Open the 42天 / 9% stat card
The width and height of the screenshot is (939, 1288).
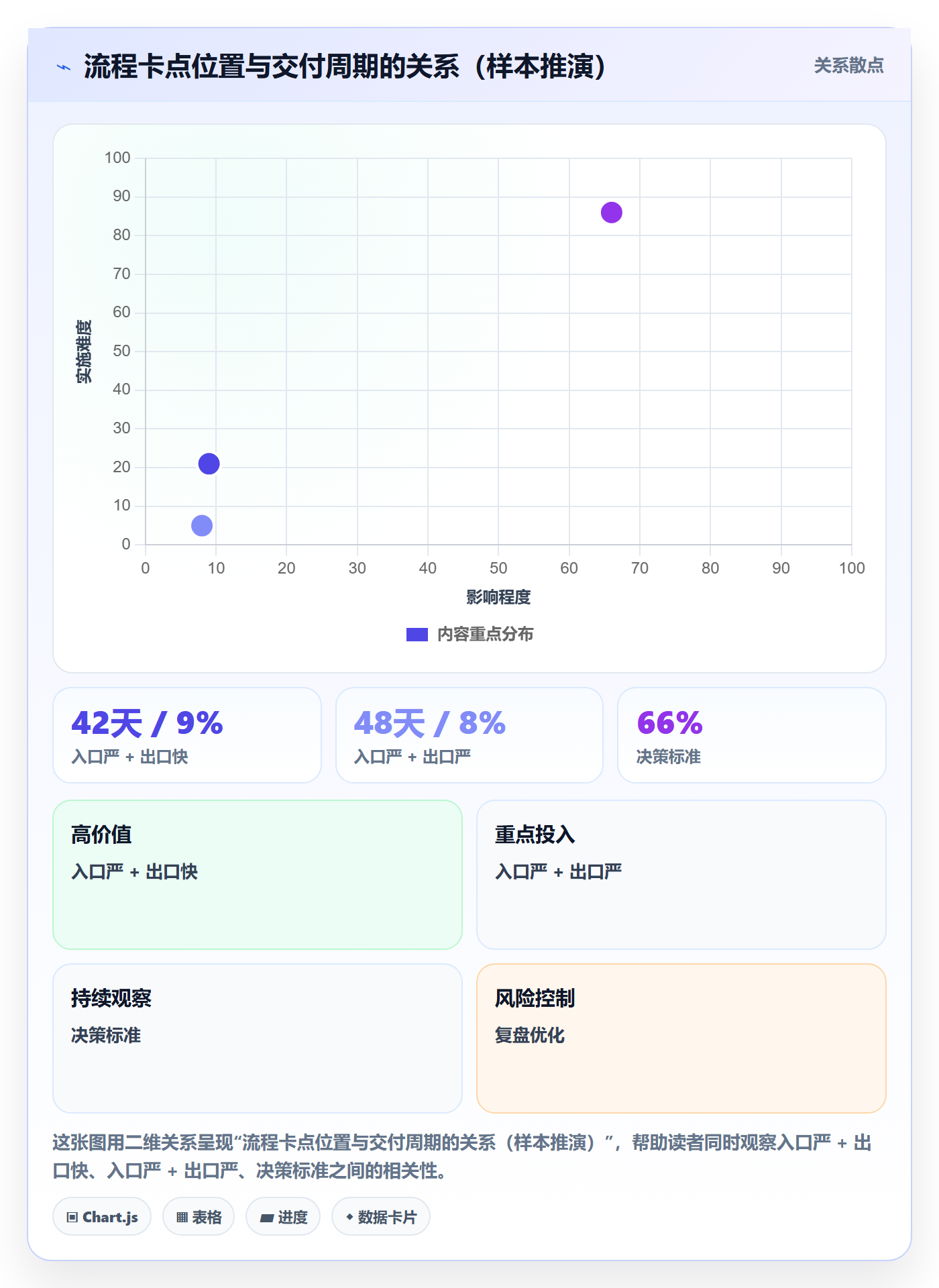click(187, 735)
